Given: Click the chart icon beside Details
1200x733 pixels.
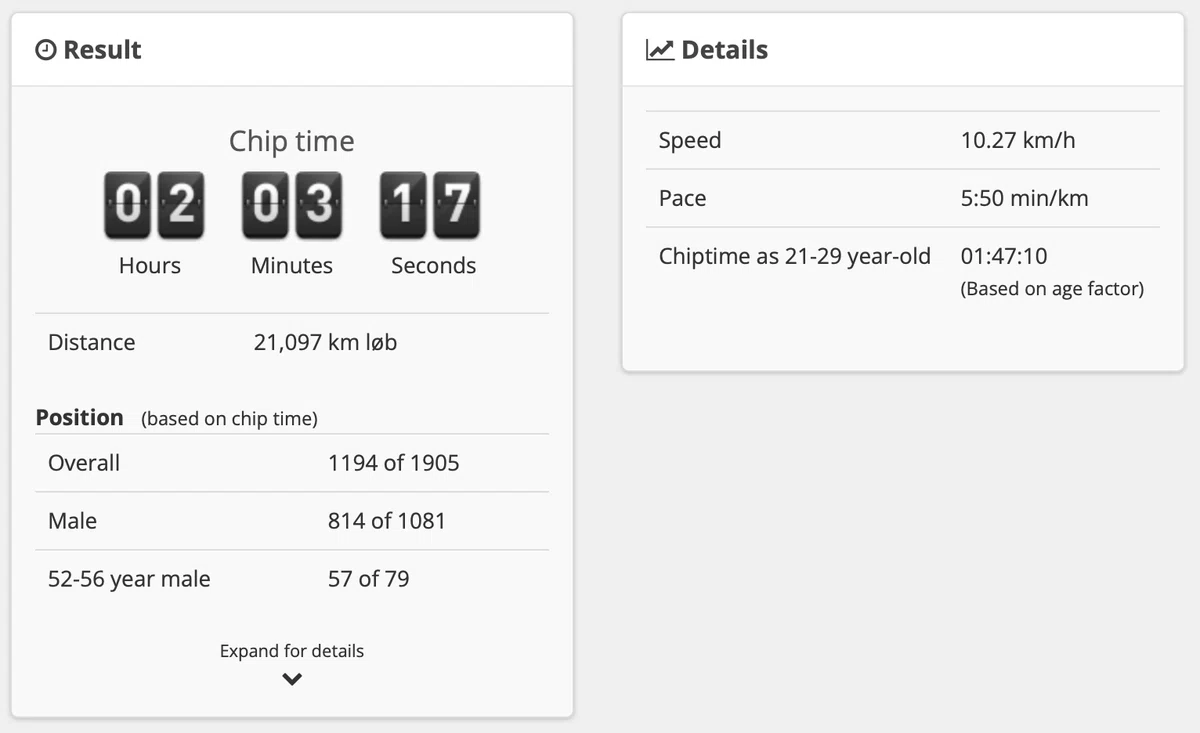Looking at the screenshot, I should 660,50.
